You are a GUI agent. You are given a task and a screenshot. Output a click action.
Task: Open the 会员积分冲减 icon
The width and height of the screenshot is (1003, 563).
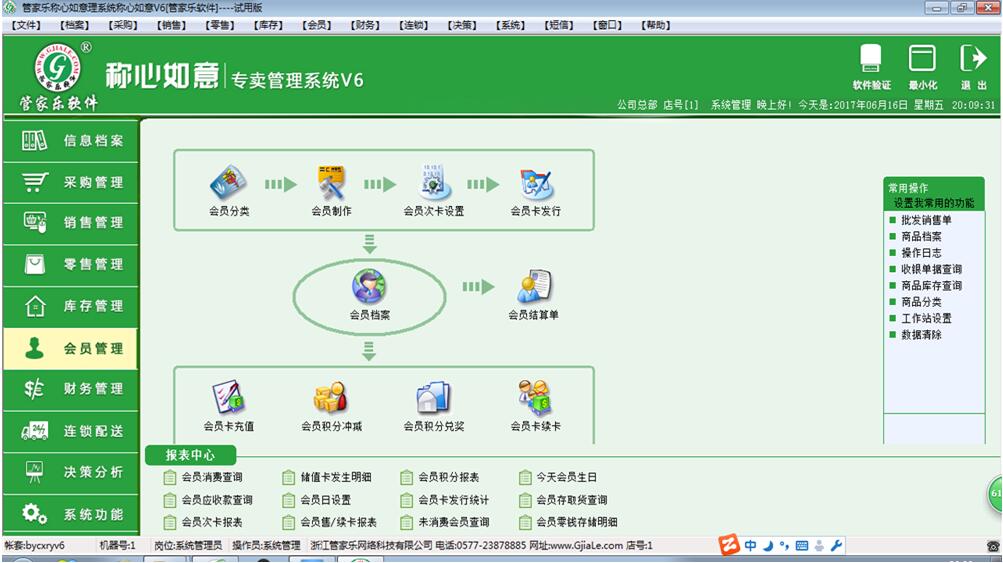[x=331, y=398]
